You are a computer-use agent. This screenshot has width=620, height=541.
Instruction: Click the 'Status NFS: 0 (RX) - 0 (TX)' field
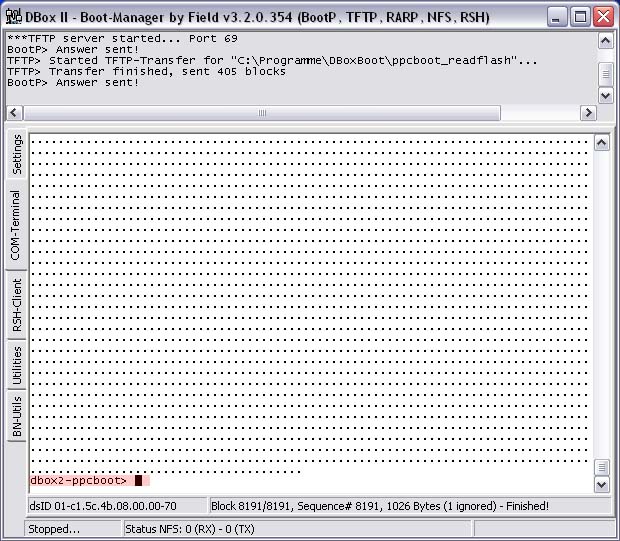297,529
